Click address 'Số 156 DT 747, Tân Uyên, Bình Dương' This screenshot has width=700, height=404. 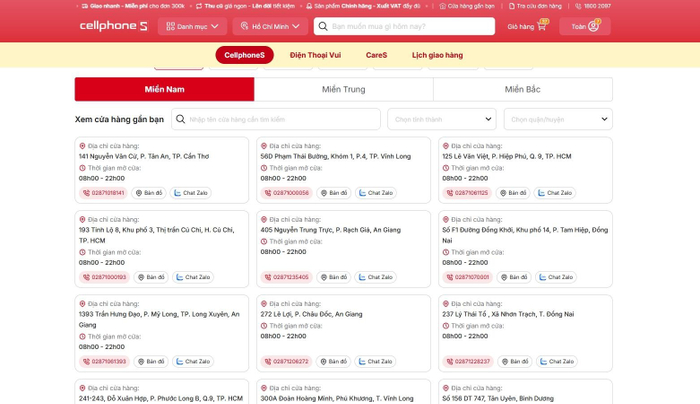click(x=498, y=399)
